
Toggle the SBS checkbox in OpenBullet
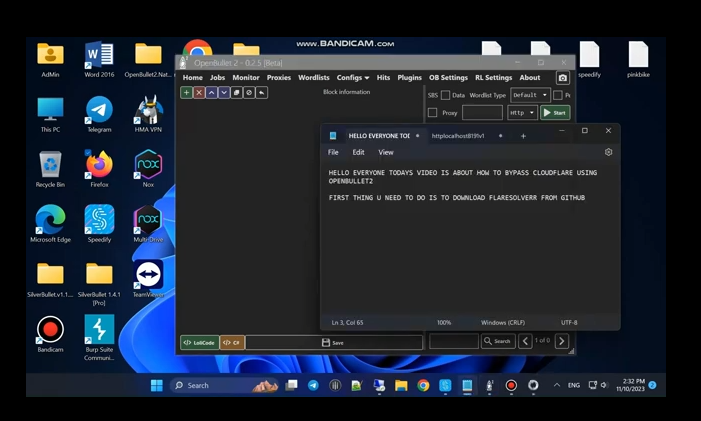tap(445, 95)
